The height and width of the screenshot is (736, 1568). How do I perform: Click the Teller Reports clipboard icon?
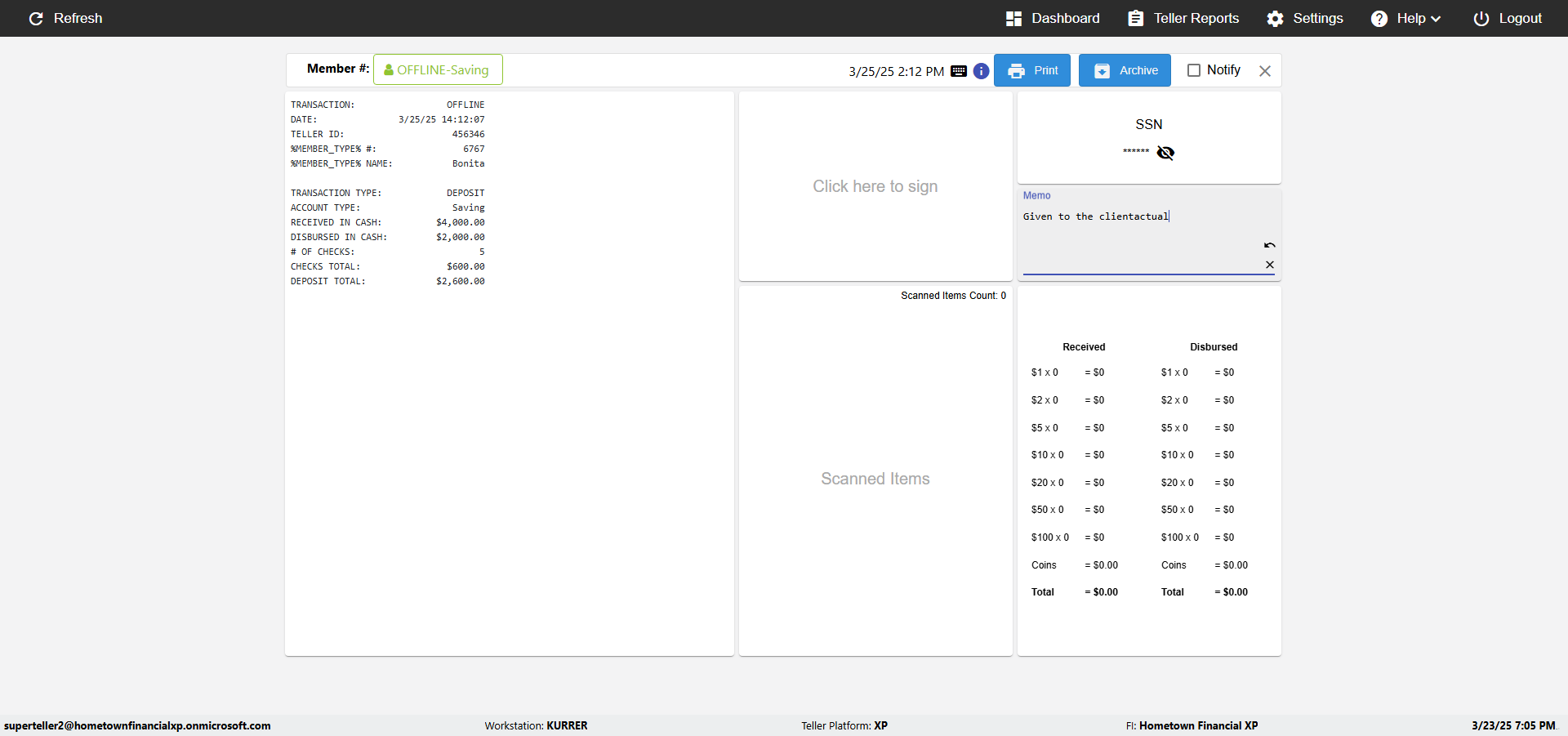(x=1135, y=18)
